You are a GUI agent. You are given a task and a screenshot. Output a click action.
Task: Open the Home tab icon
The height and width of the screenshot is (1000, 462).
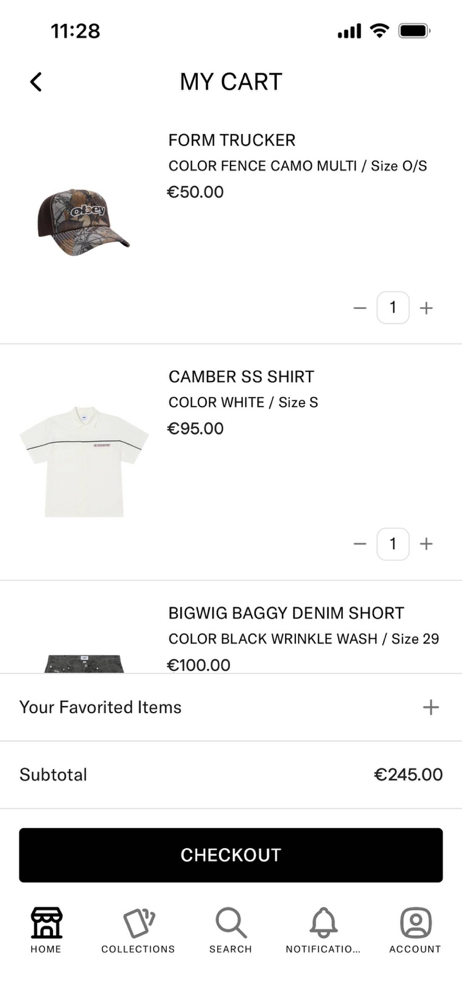(47, 922)
